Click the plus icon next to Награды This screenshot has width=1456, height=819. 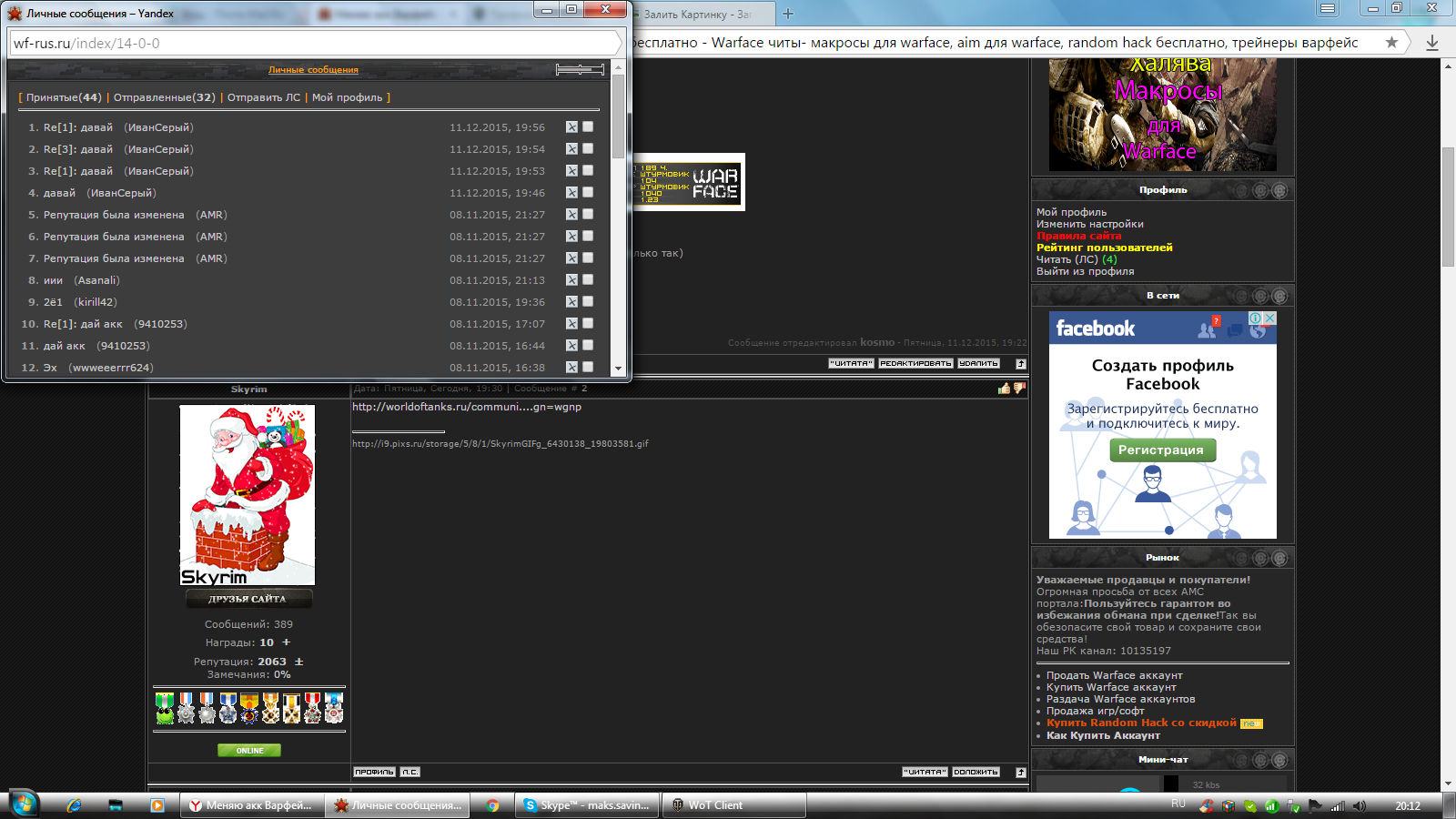pyautogui.click(x=286, y=642)
